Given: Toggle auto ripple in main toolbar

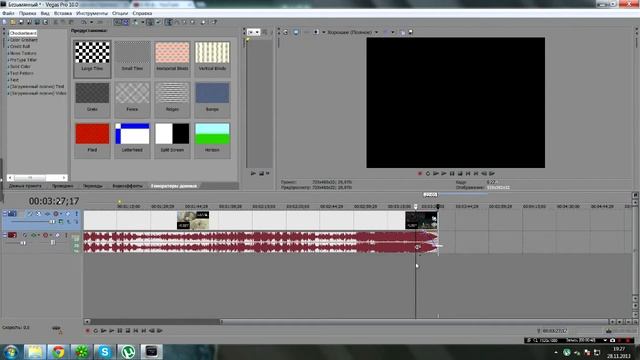Looking at the screenshot, I should pos(135,22).
